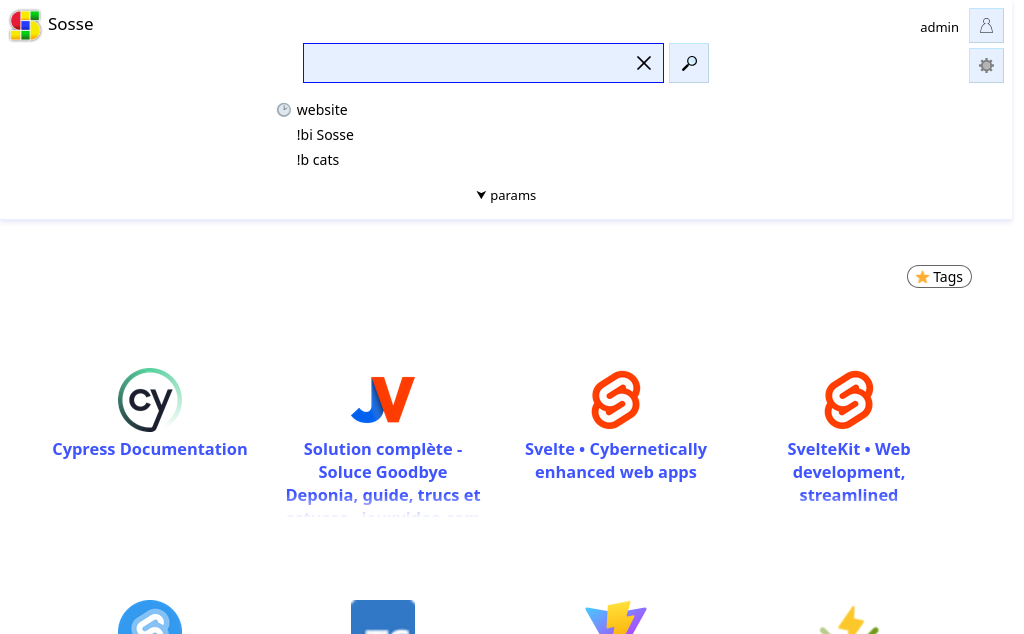Screen dimensions: 1024x634
Task: Open the user profile icon
Action: 986,26
